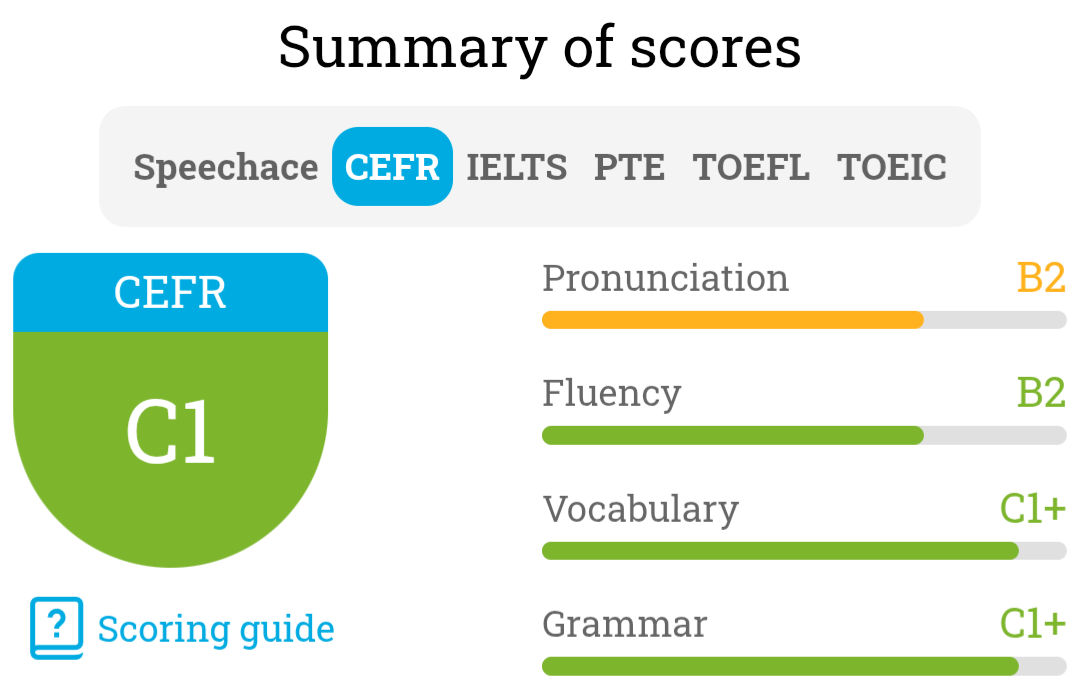Viewport: 1080px width, 695px height.
Task: Click the Fluency progress bar
Action: coord(732,435)
